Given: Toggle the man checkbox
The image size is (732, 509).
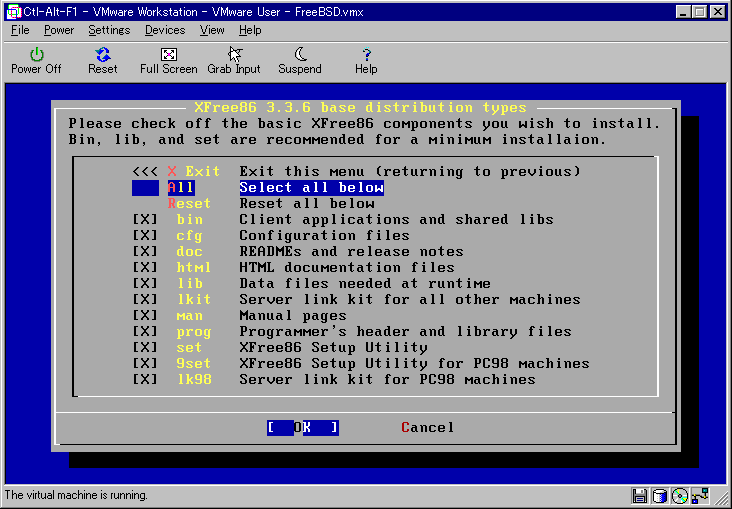Looking at the screenshot, I should 145,316.
